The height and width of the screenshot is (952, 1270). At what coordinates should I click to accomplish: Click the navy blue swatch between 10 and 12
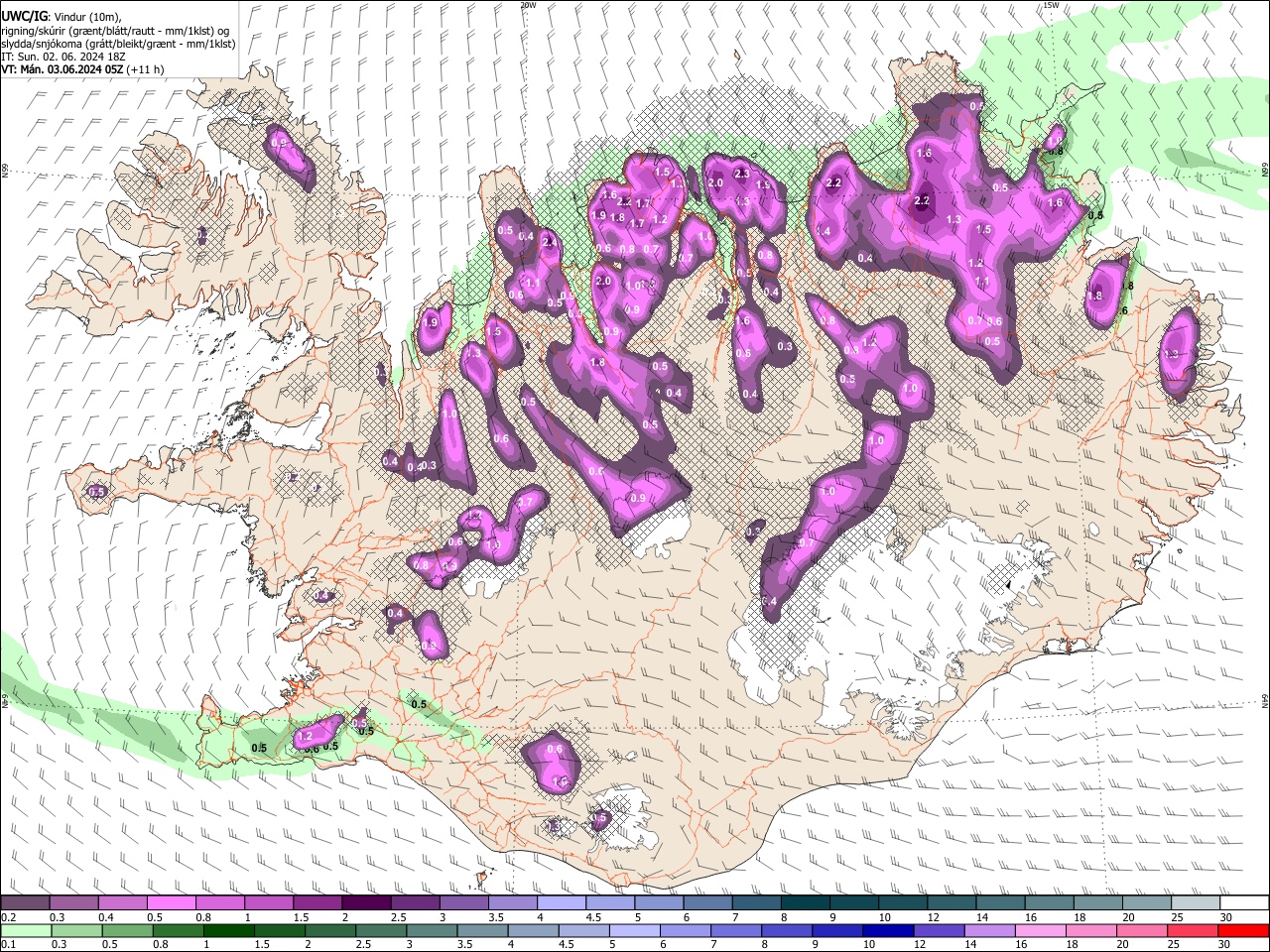pos(889,930)
